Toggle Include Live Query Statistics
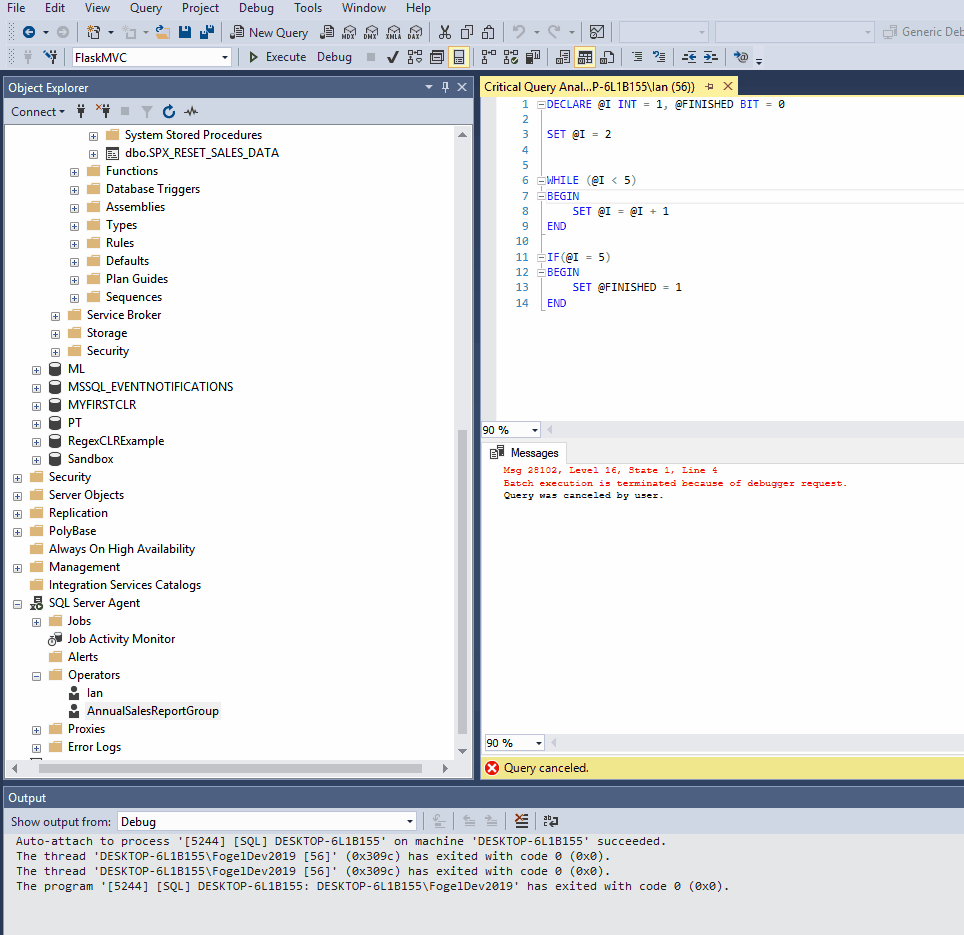Screen dimensions: 964x935 510,57
